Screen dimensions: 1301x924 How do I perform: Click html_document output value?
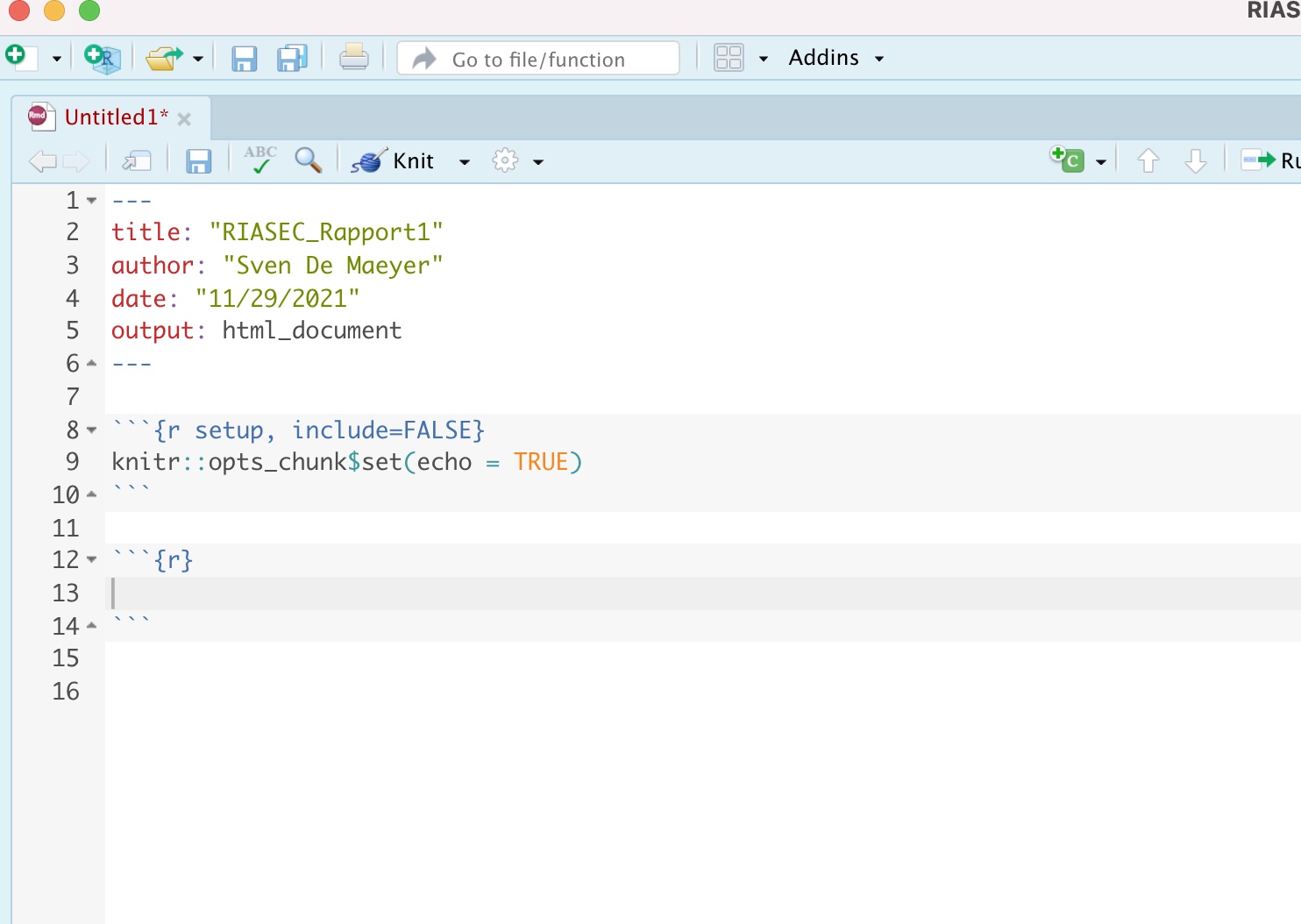click(312, 331)
